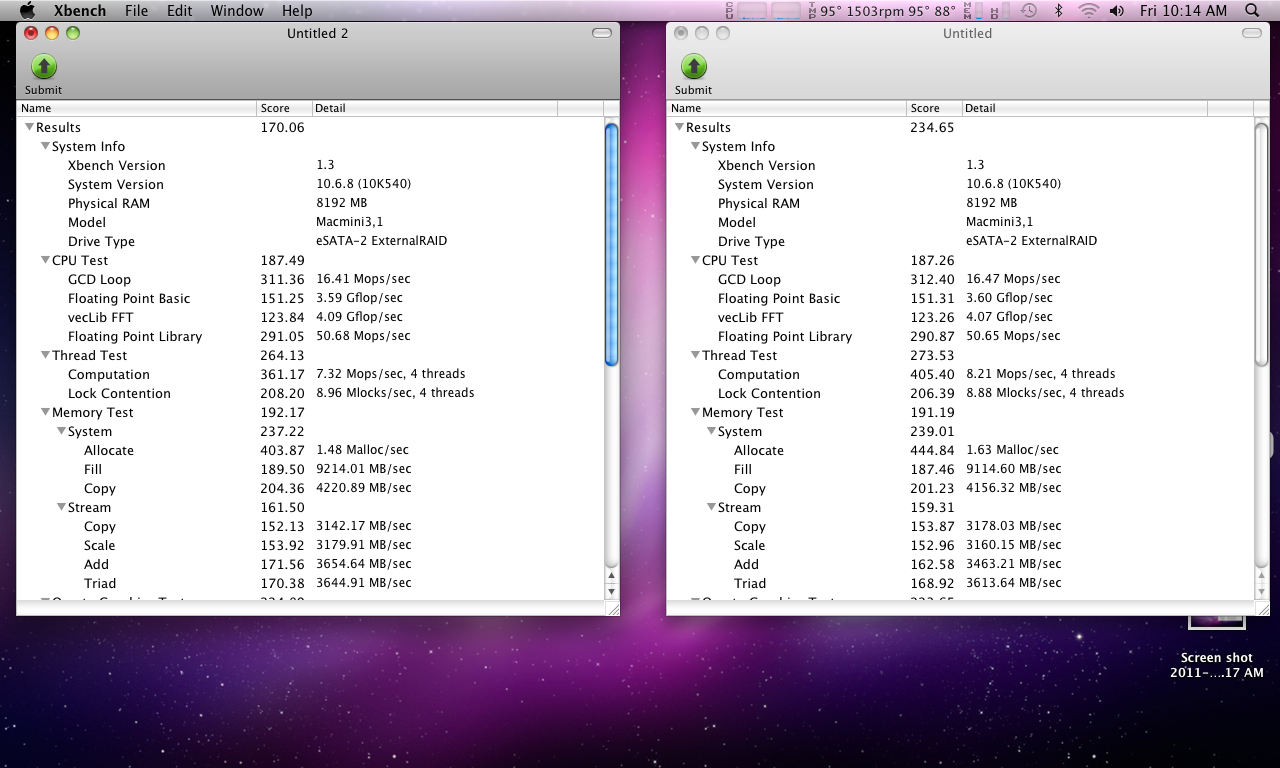Open the Help menu
Viewport: 1280px width, 768px height.
(297, 10)
